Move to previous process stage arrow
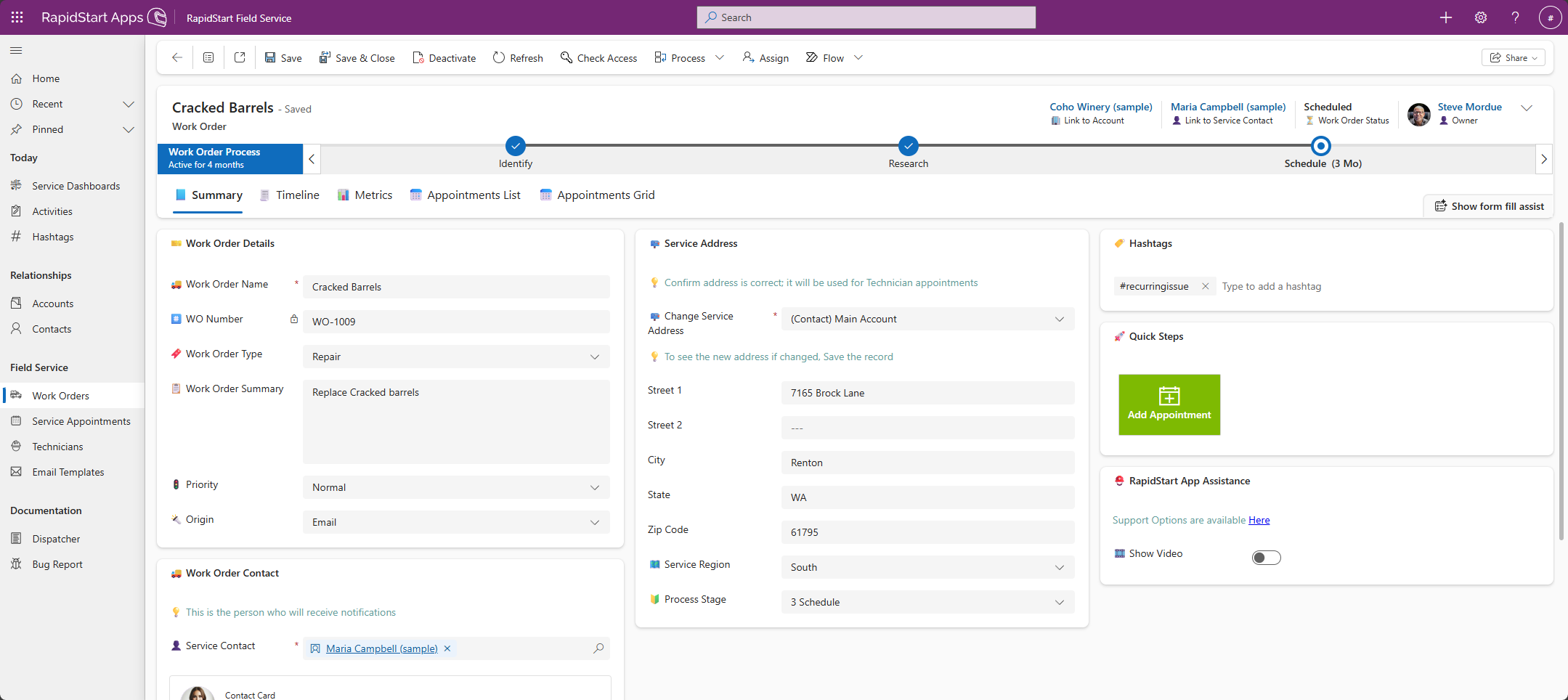This screenshot has height=700, width=1568. [x=312, y=159]
